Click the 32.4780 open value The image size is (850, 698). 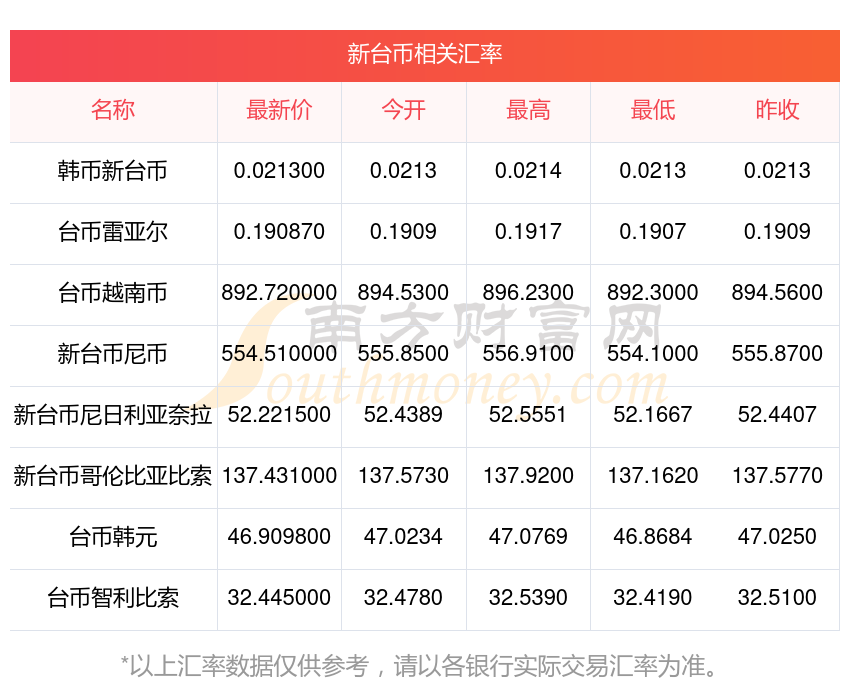tap(403, 598)
